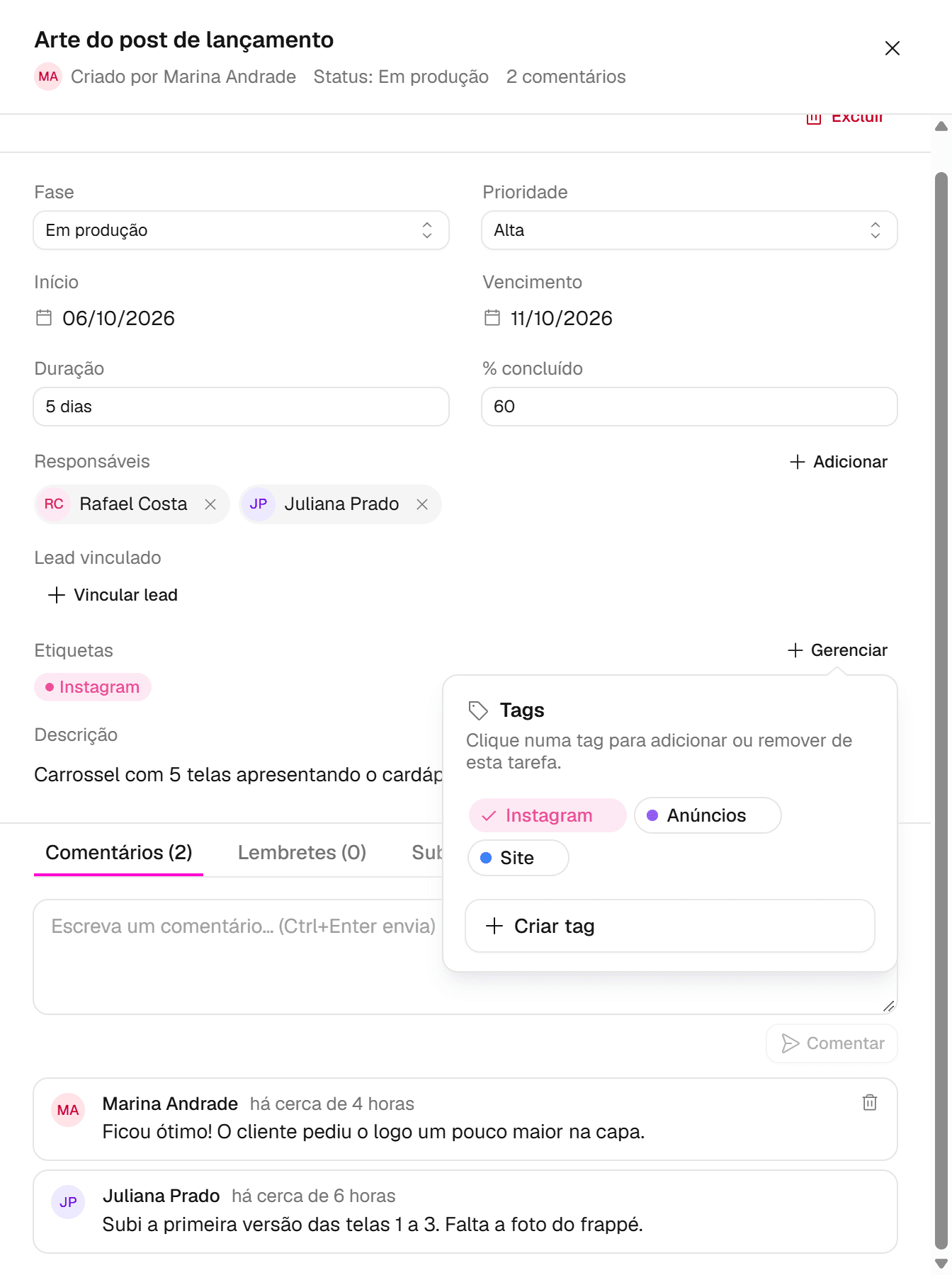Toggle the Anúncios tag in Tags popup
This screenshot has width=952, height=1275.
708,815
